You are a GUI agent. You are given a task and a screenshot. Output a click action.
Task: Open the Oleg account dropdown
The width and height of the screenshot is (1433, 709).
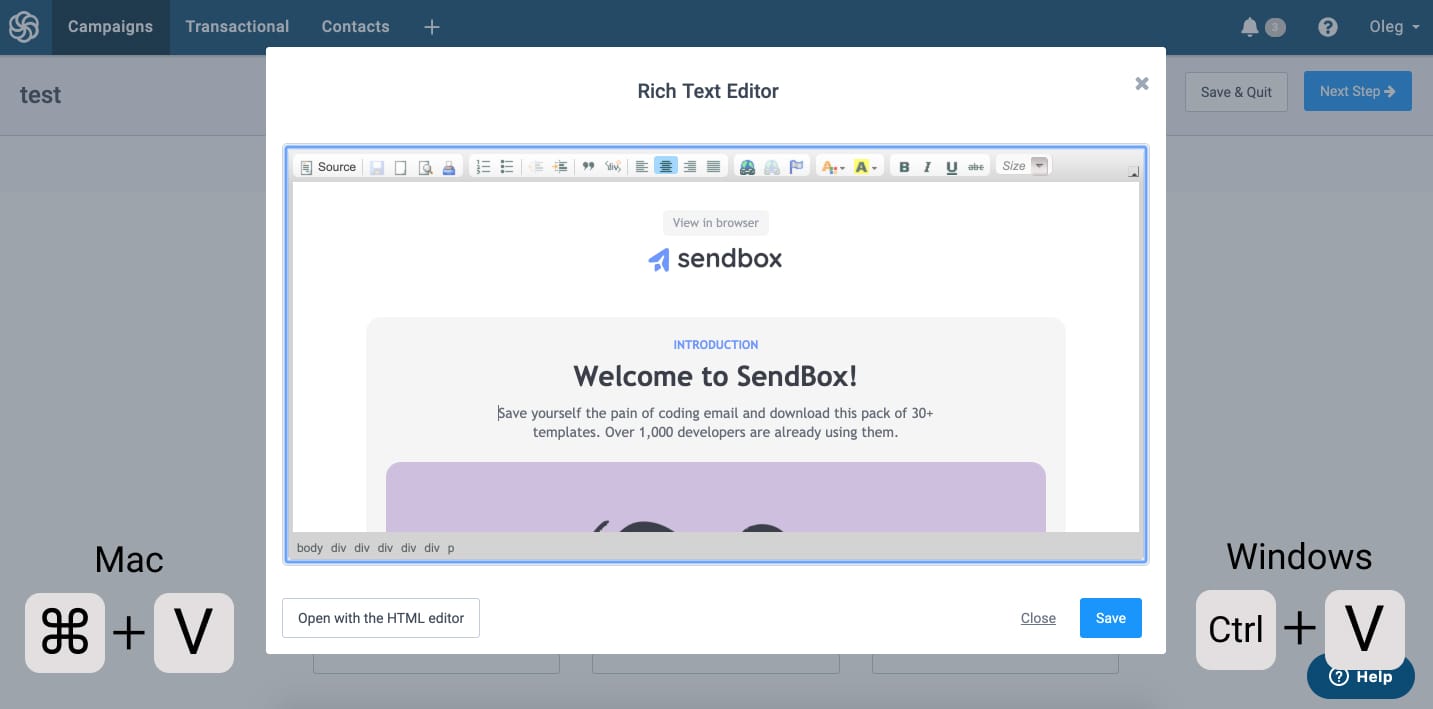pyautogui.click(x=1394, y=27)
